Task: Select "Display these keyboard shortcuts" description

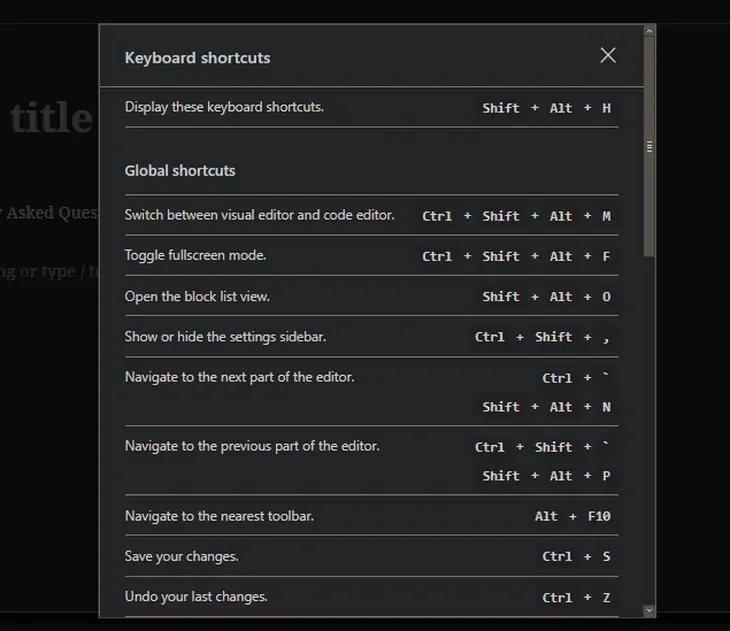Action: [x=224, y=107]
